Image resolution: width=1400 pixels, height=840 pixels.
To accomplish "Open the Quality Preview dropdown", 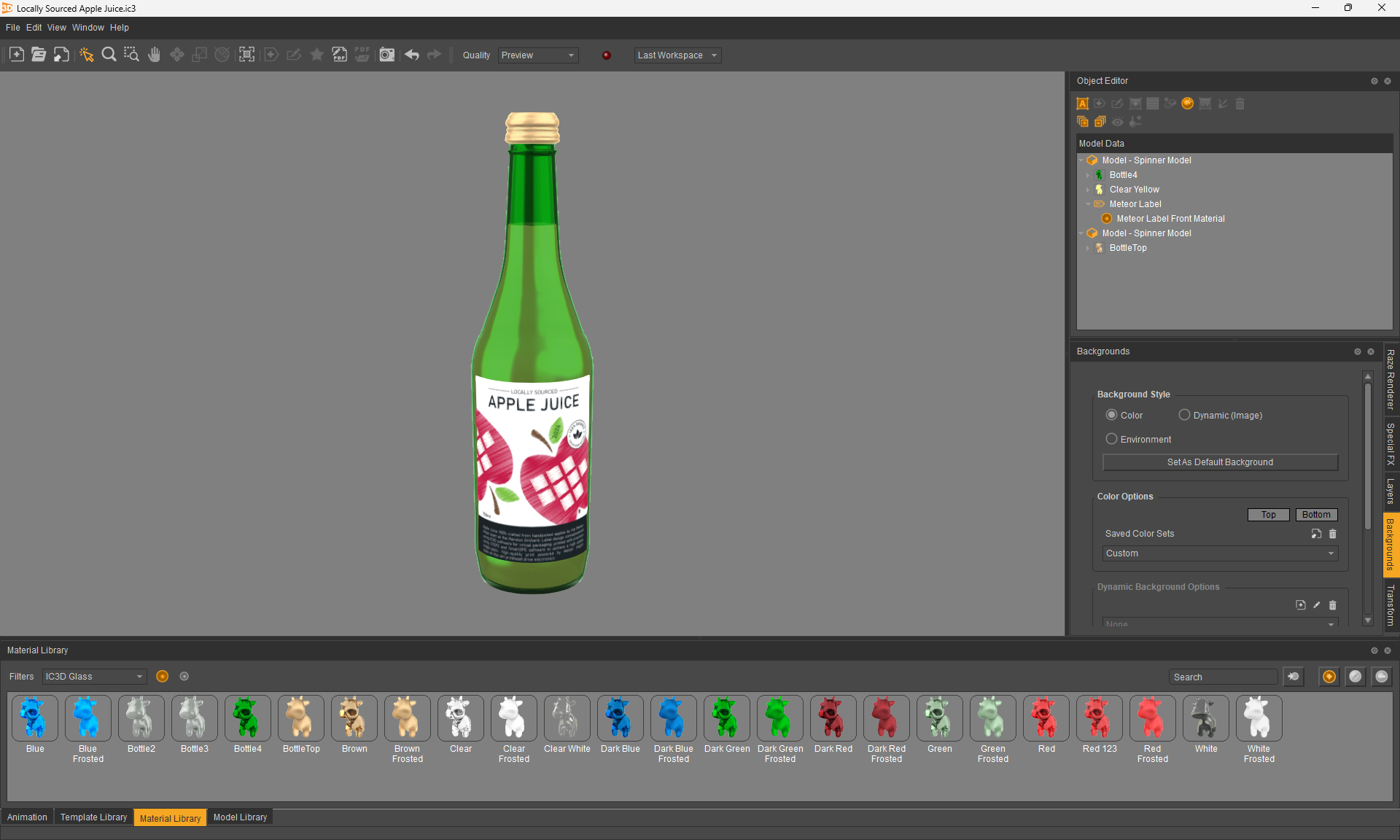I will click(538, 55).
